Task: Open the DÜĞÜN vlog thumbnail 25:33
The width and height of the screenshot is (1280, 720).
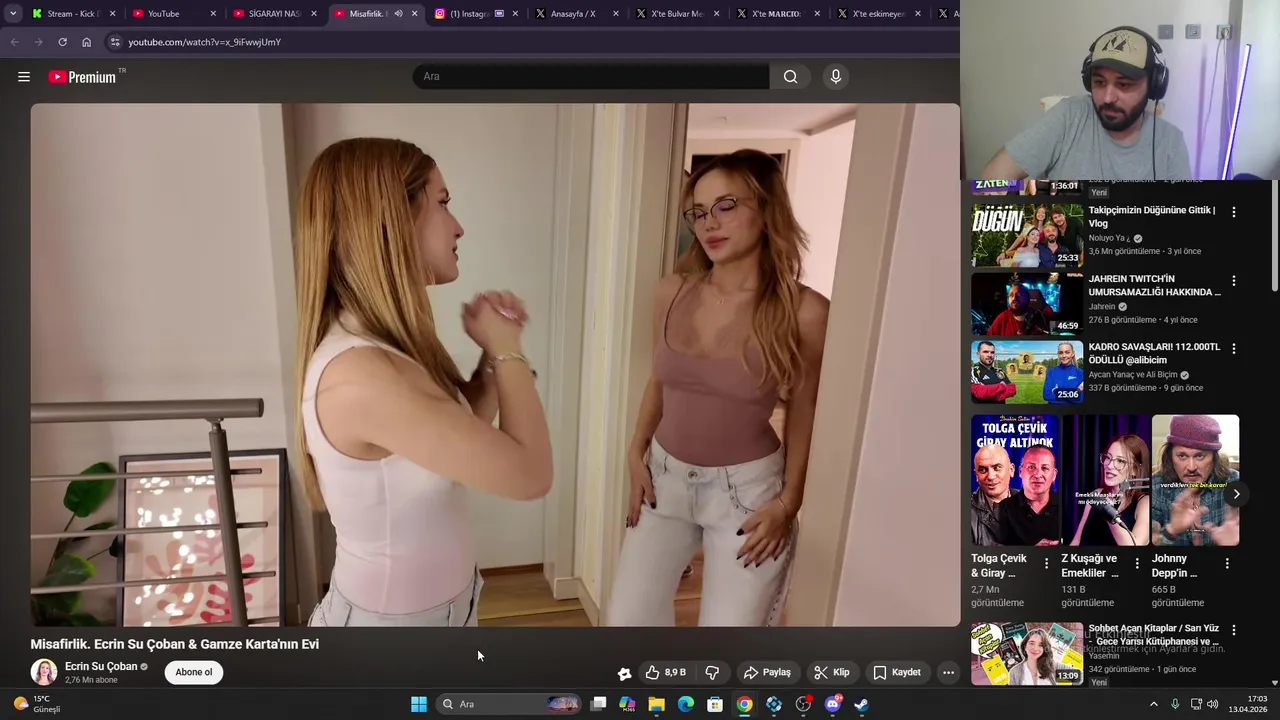Action: [x=1027, y=236]
